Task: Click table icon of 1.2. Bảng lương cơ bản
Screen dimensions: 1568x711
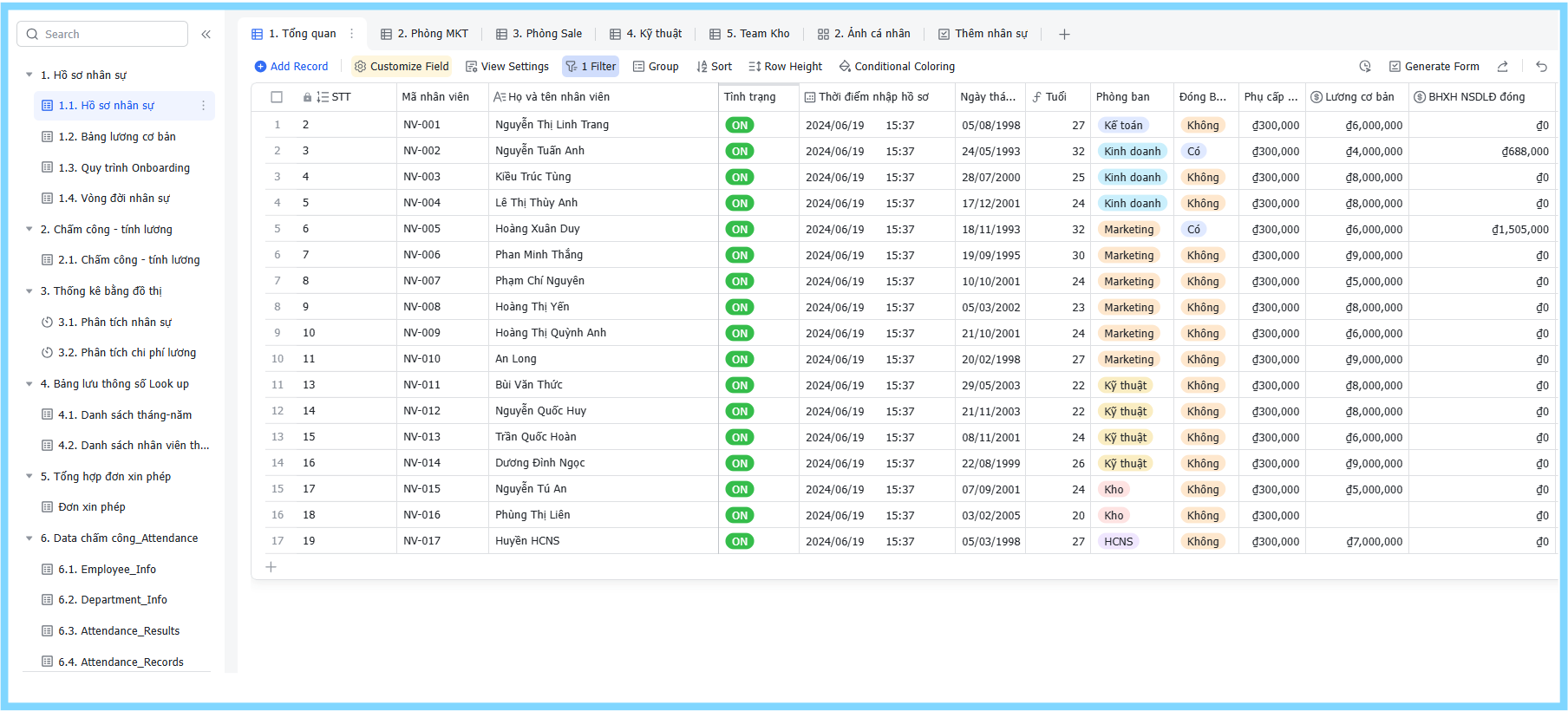Action: (x=48, y=137)
